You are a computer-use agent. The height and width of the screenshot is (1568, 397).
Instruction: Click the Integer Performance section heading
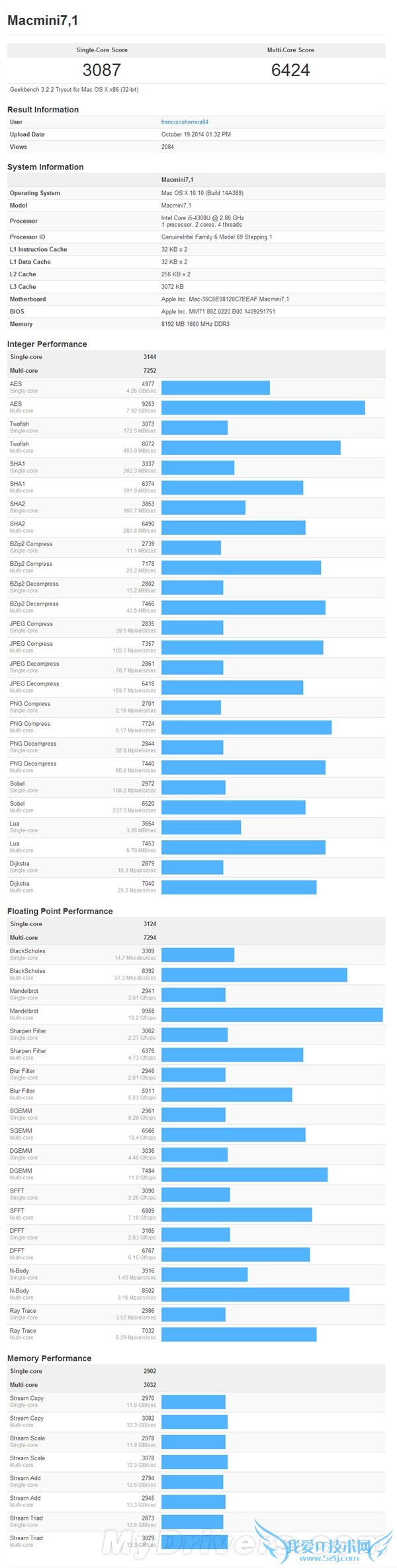click(x=47, y=344)
